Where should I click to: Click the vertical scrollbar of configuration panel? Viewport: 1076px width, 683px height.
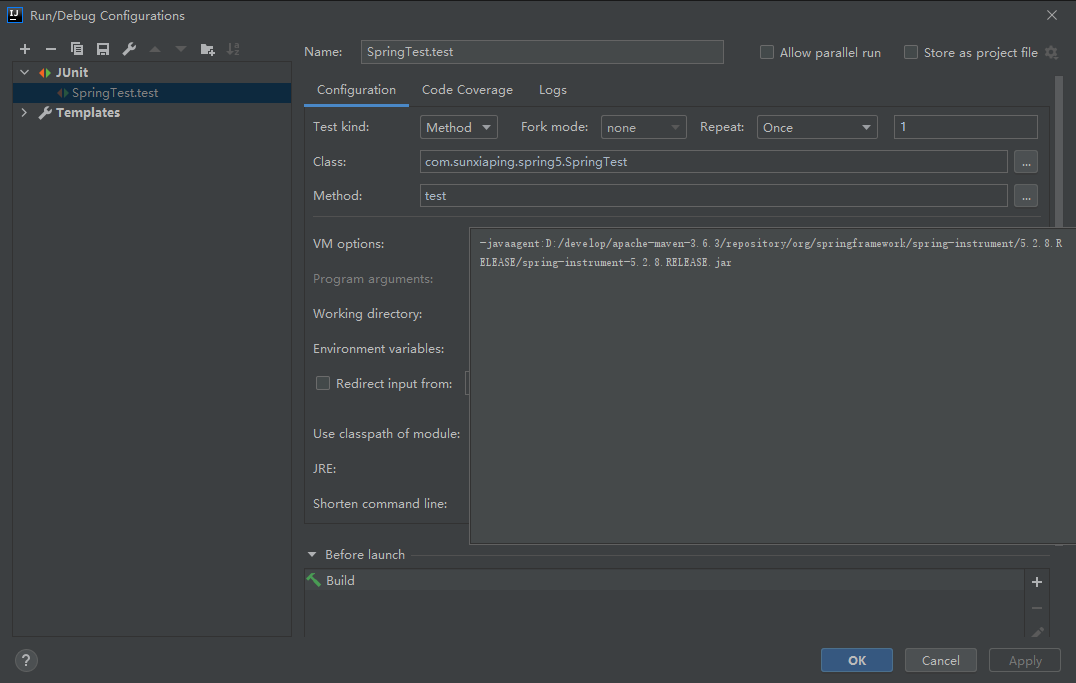[1059, 151]
